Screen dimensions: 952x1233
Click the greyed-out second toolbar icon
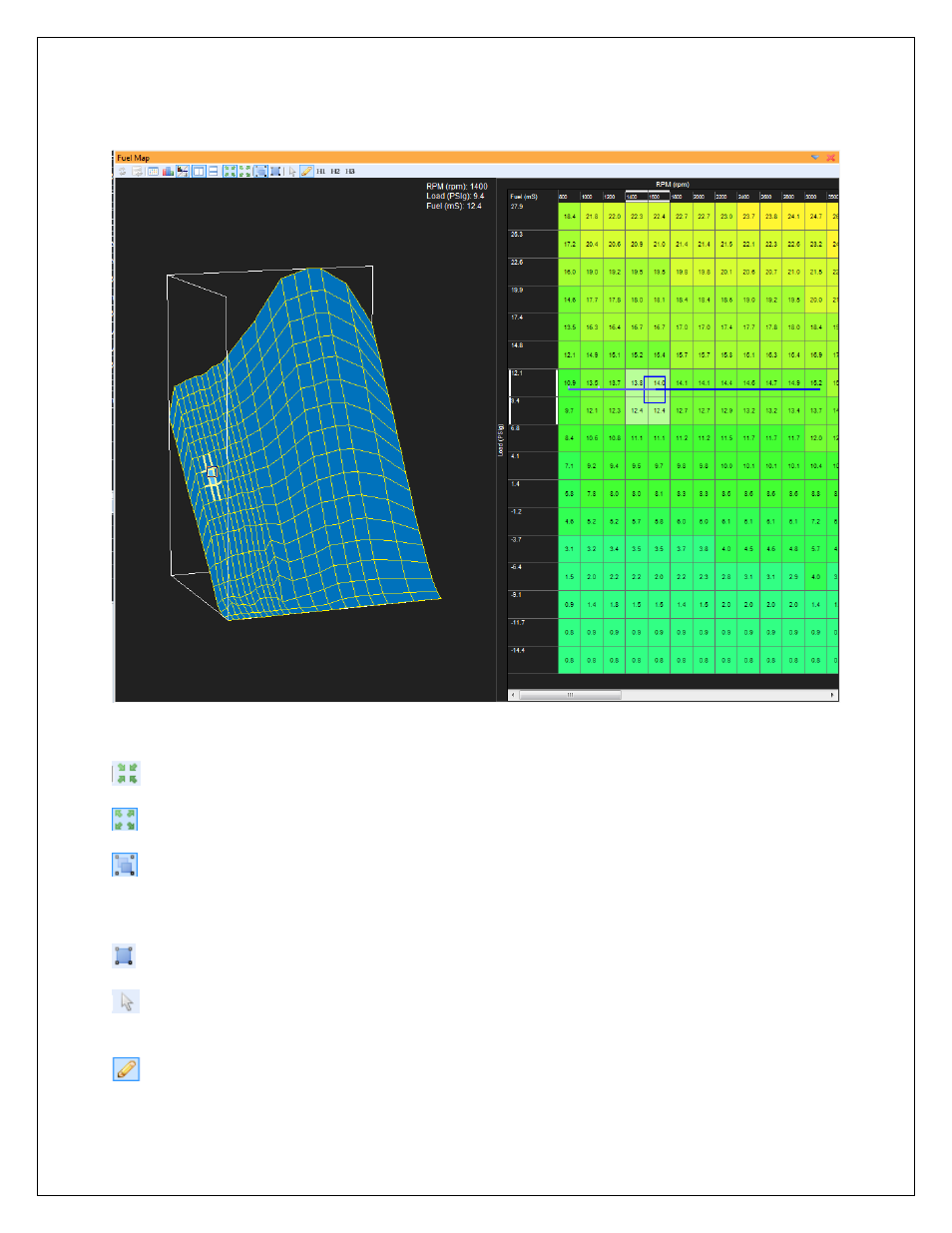[138, 172]
